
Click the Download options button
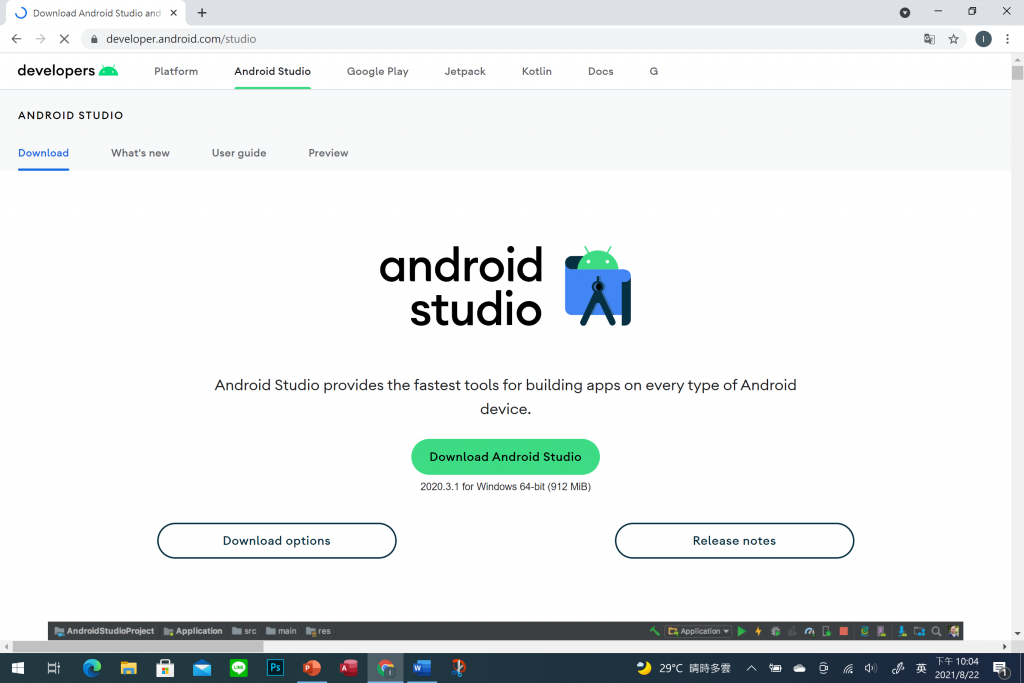coord(277,541)
